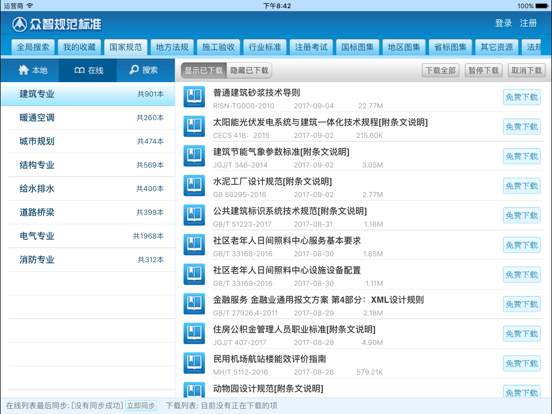Click 取消下载 button
The image size is (552, 414).
[527, 70]
